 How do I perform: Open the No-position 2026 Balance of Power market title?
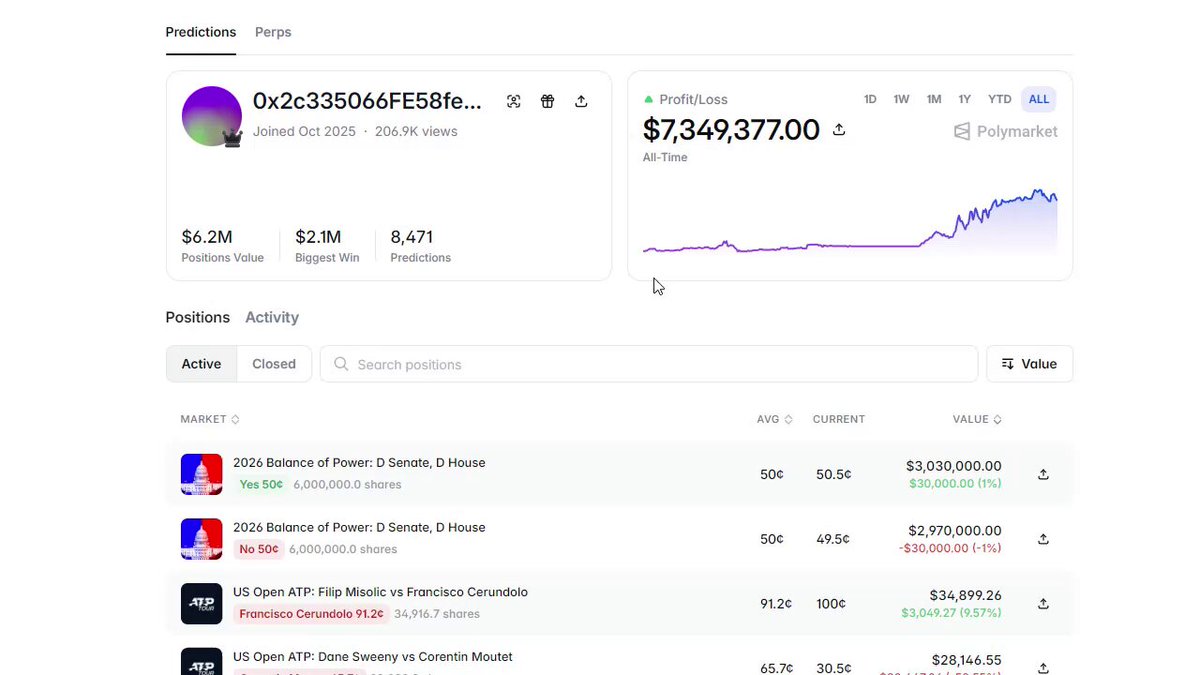click(359, 527)
